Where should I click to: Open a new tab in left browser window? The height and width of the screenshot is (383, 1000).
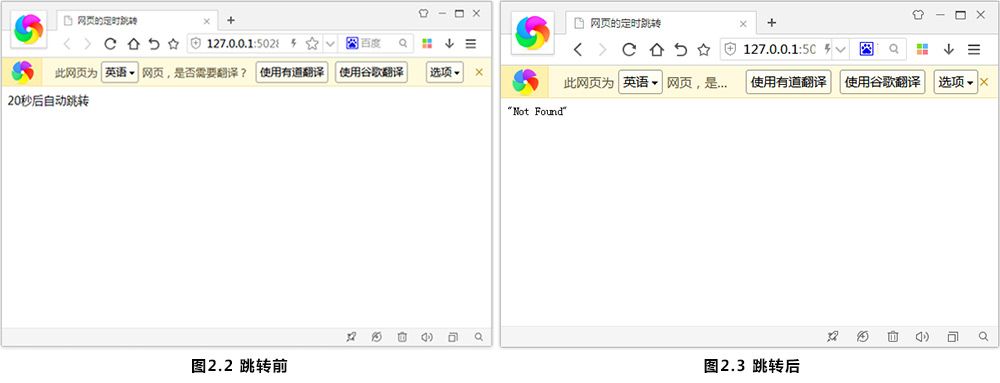point(231,20)
